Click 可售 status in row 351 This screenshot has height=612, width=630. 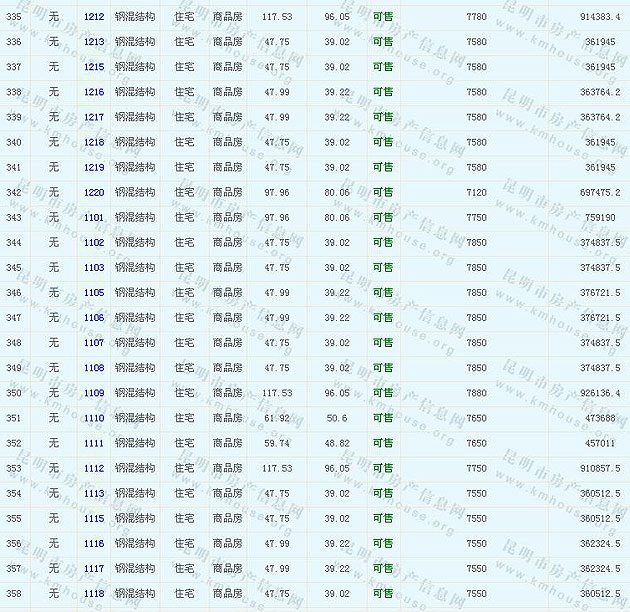click(383, 418)
